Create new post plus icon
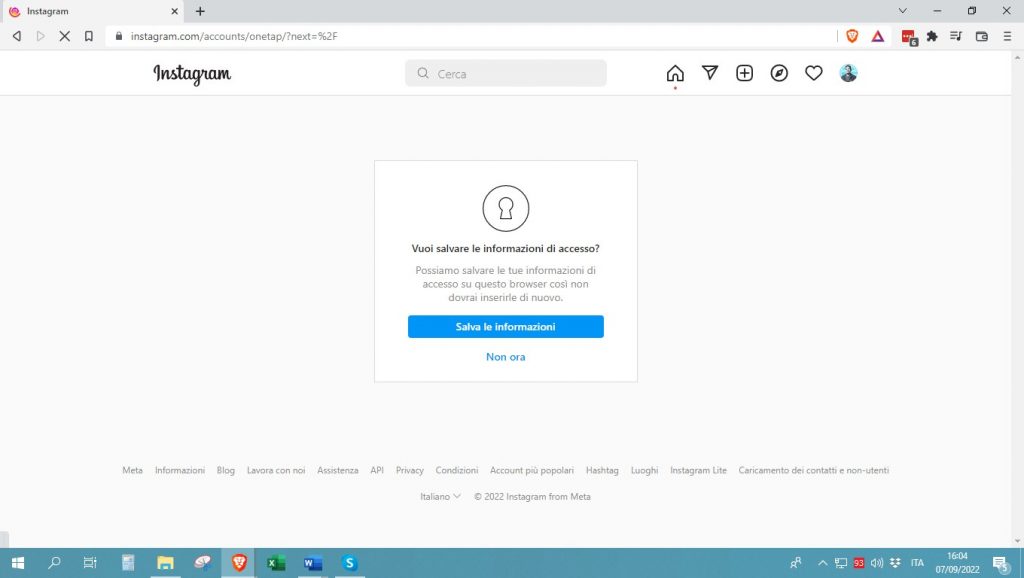This screenshot has height=578, width=1024. 744,73
